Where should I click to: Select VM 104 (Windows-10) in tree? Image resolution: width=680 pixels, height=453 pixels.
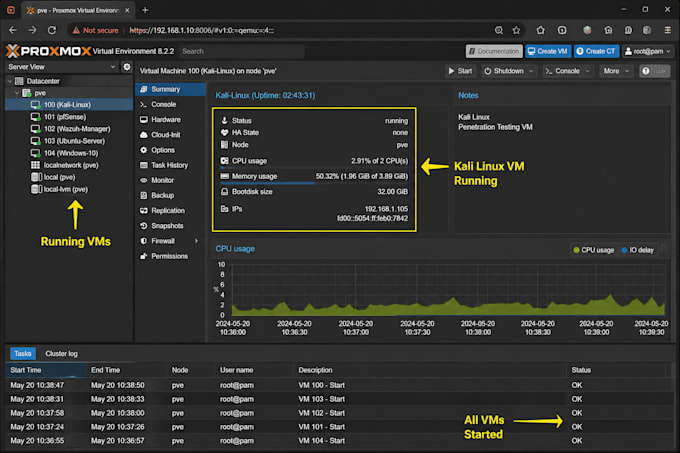click(x=69, y=153)
